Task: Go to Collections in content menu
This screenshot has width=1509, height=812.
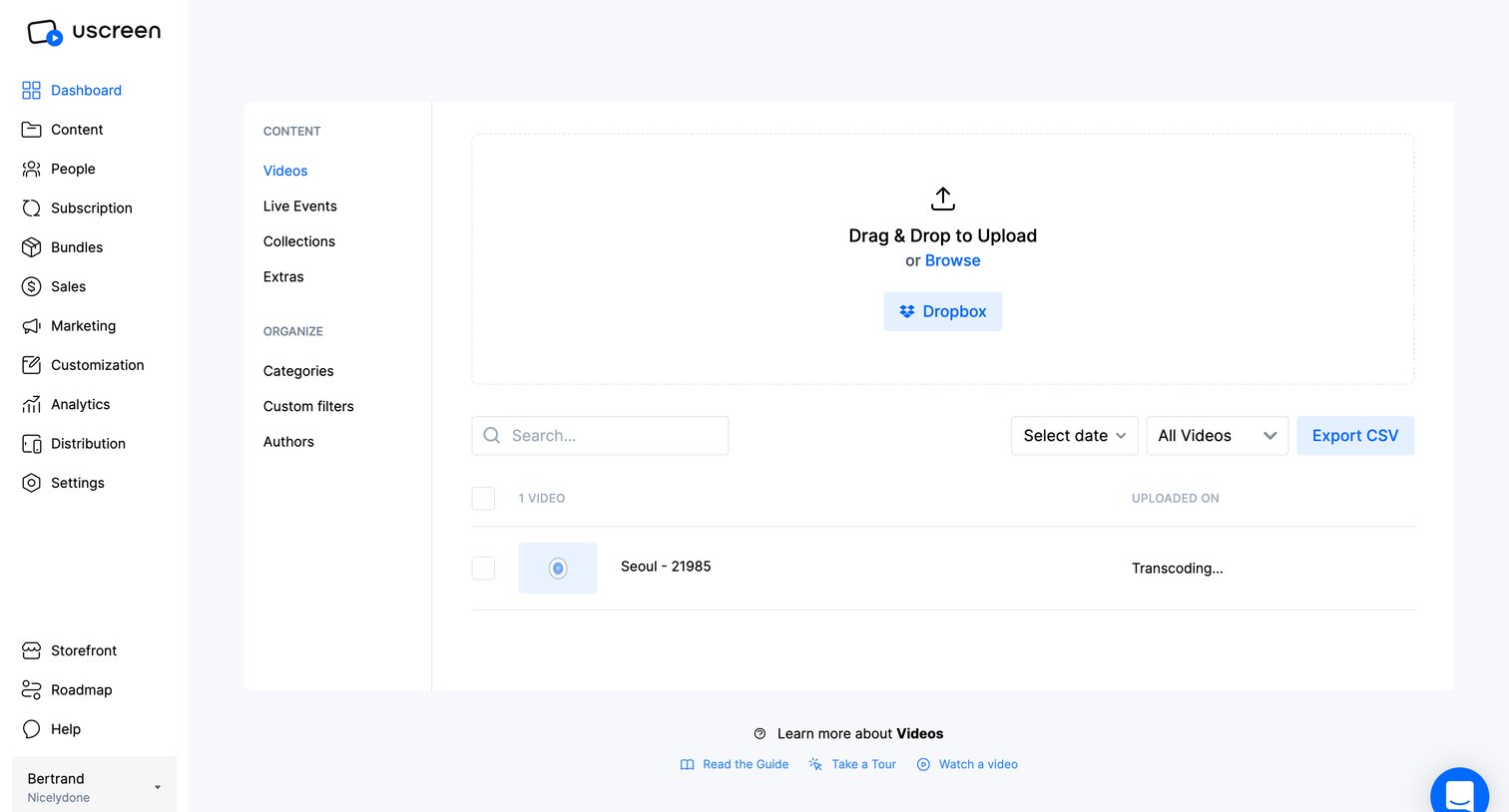Action: click(299, 241)
